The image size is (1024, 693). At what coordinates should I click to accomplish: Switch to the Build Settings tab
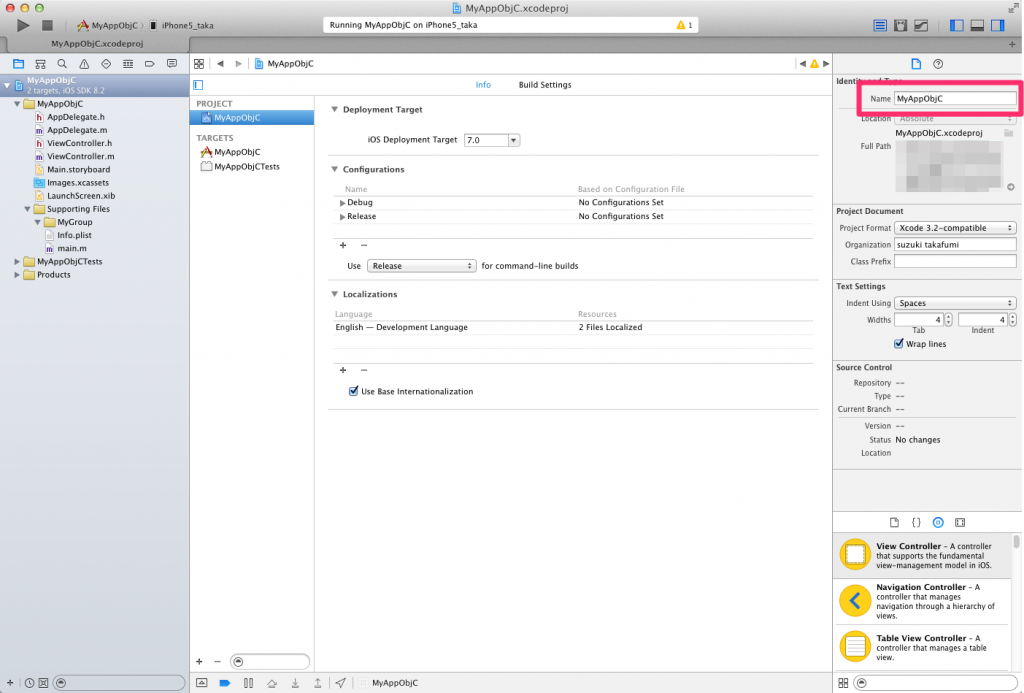tap(545, 85)
